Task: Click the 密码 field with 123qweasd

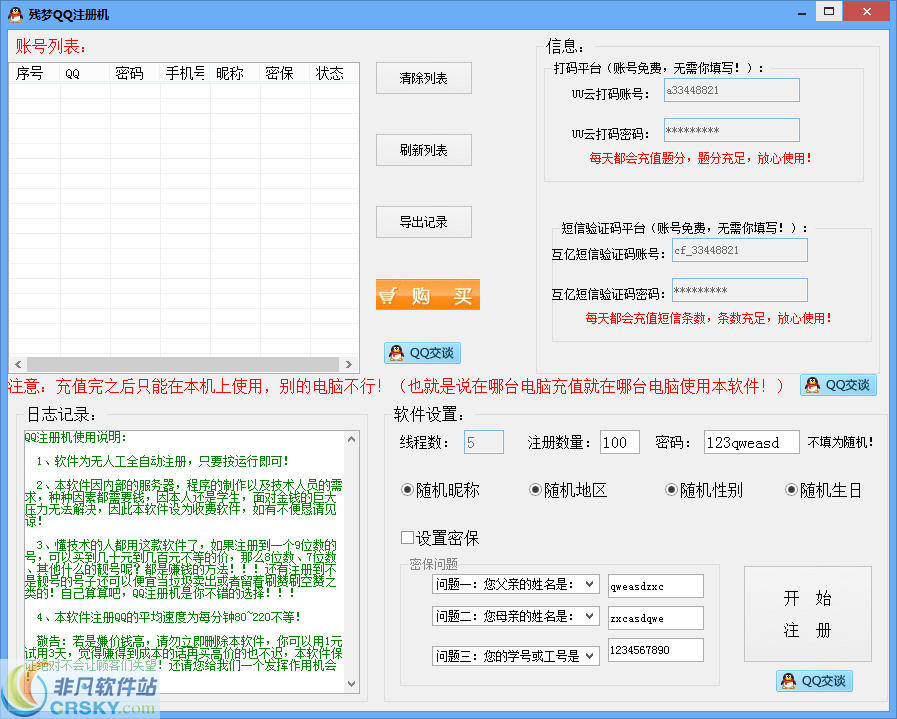Action: point(752,442)
